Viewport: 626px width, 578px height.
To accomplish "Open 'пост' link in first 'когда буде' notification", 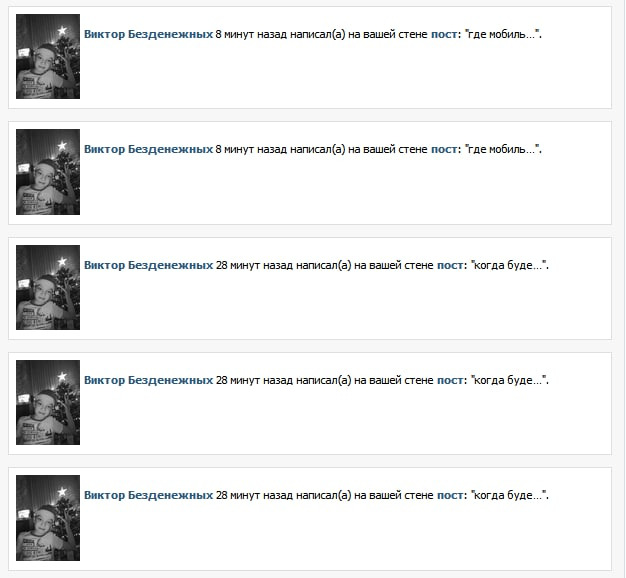I will (x=450, y=265).
